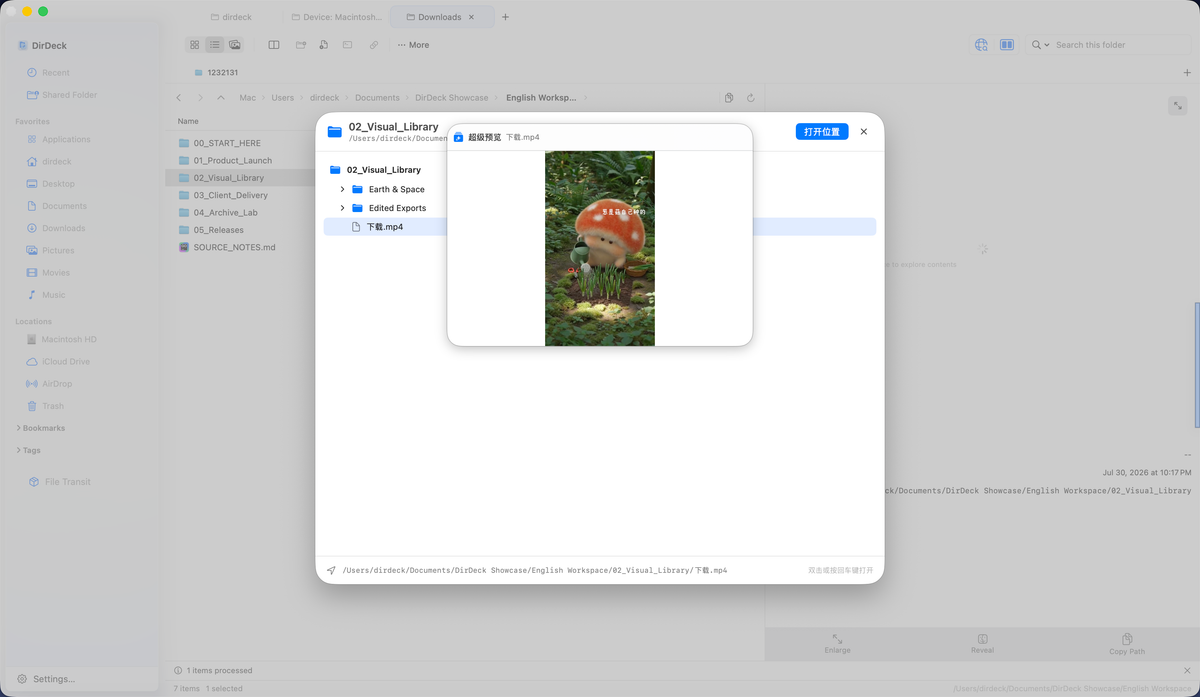Click the DirDeck Showcase breadcrumb
This screenshot has width=1200, height=697.
452,98
